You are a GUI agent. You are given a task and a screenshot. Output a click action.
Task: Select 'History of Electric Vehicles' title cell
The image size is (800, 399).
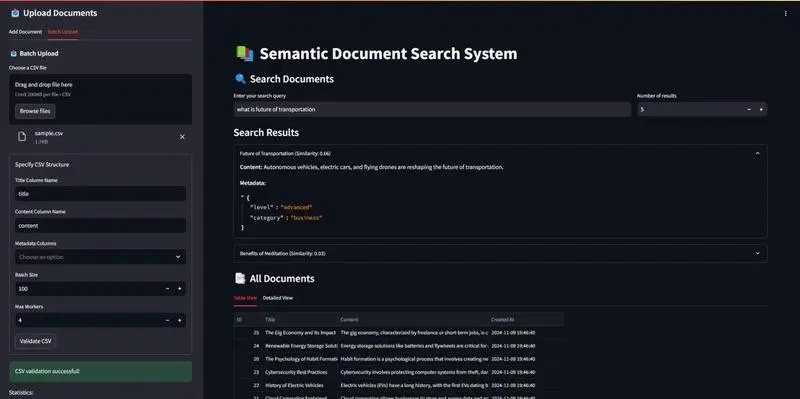(x=300, y=386)
